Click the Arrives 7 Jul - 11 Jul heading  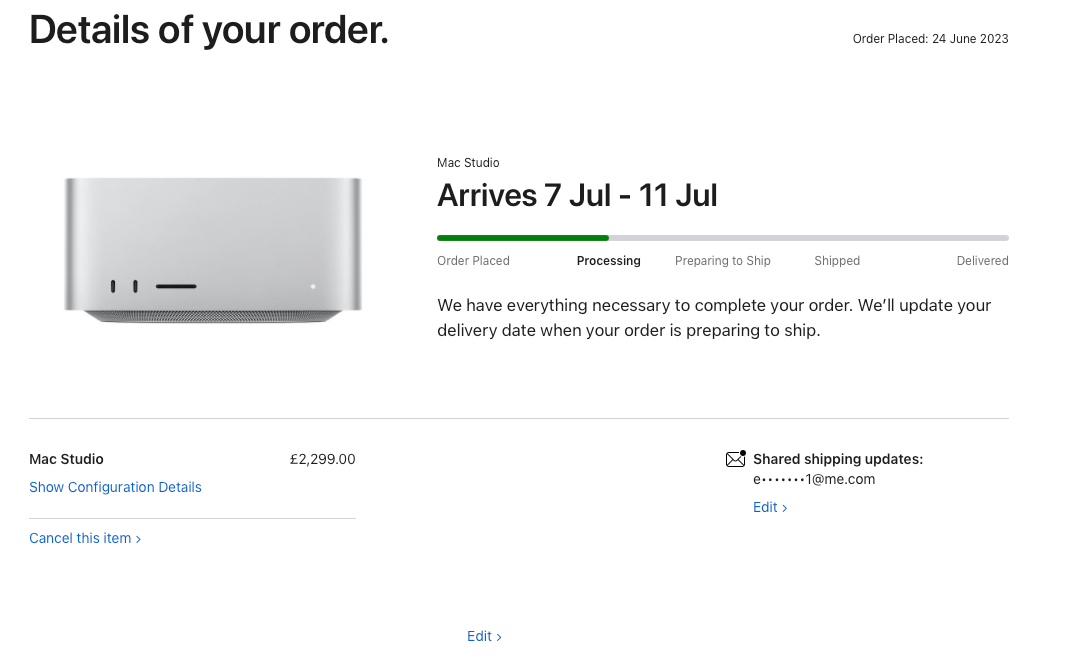click(x=577, y=195)
